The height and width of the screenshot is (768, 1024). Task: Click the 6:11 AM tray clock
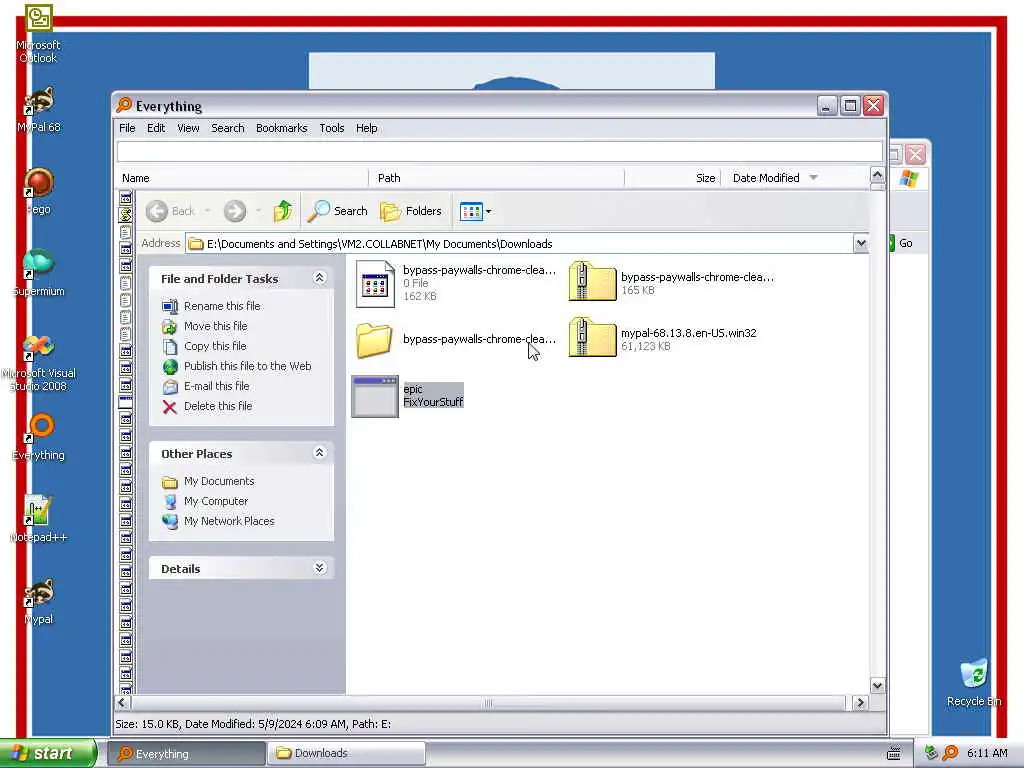(987, 753)
